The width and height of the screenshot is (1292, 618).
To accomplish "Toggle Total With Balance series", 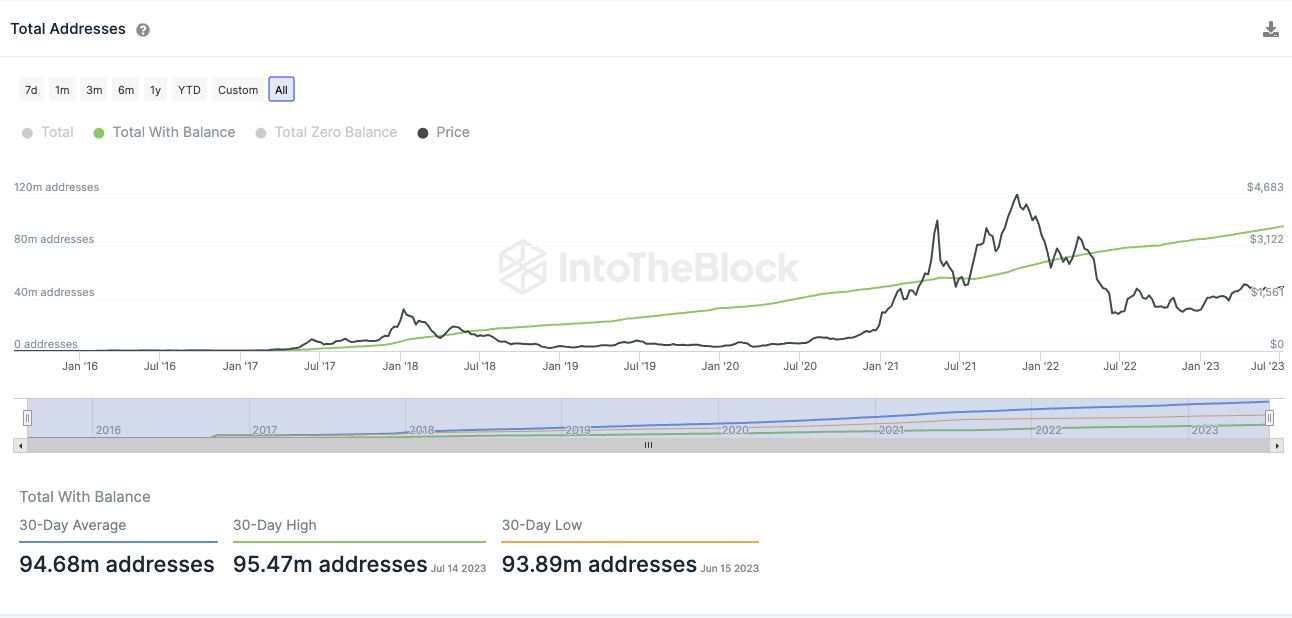I will pyautogui.click(x=164, y=132).
